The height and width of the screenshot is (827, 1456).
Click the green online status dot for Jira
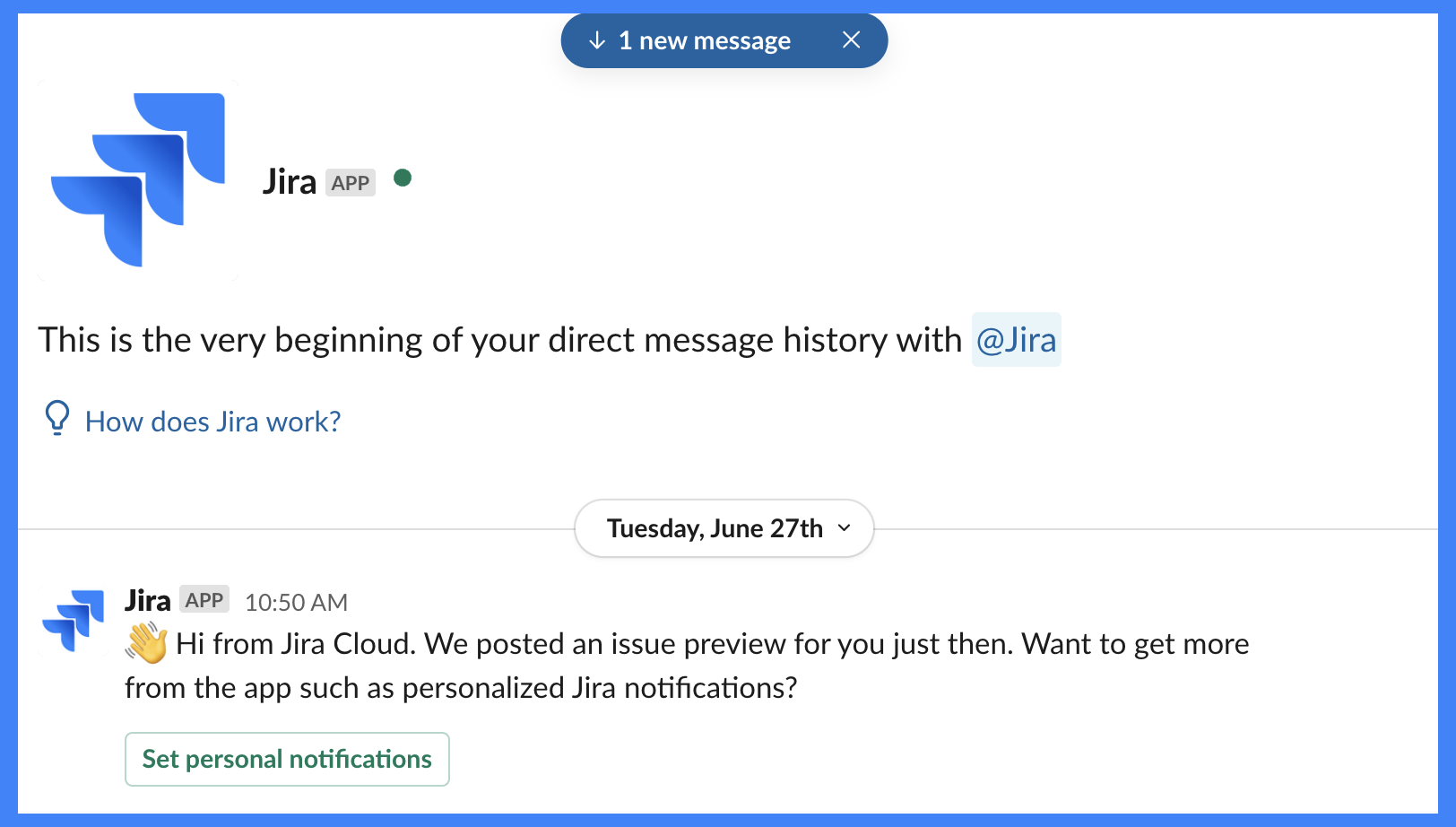click(x=403, y=178)
